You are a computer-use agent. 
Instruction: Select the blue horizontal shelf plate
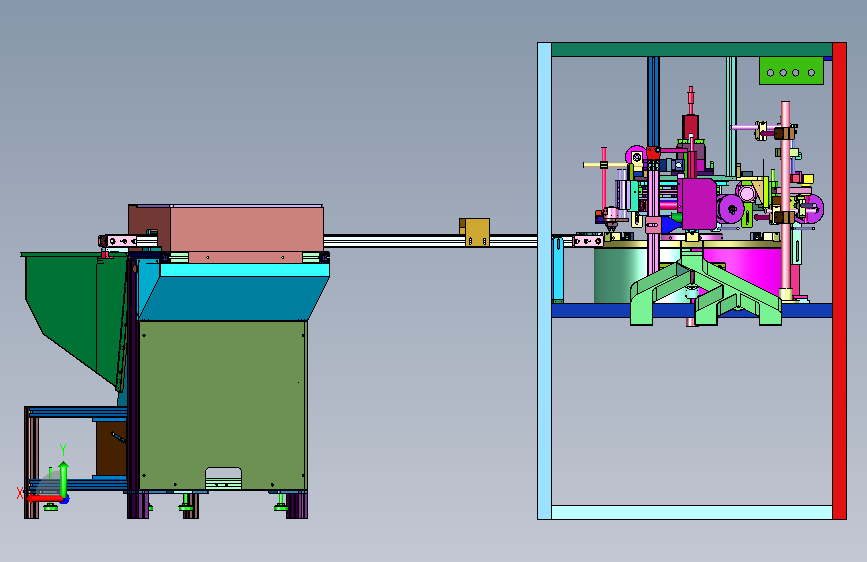(x=591, y=310)
